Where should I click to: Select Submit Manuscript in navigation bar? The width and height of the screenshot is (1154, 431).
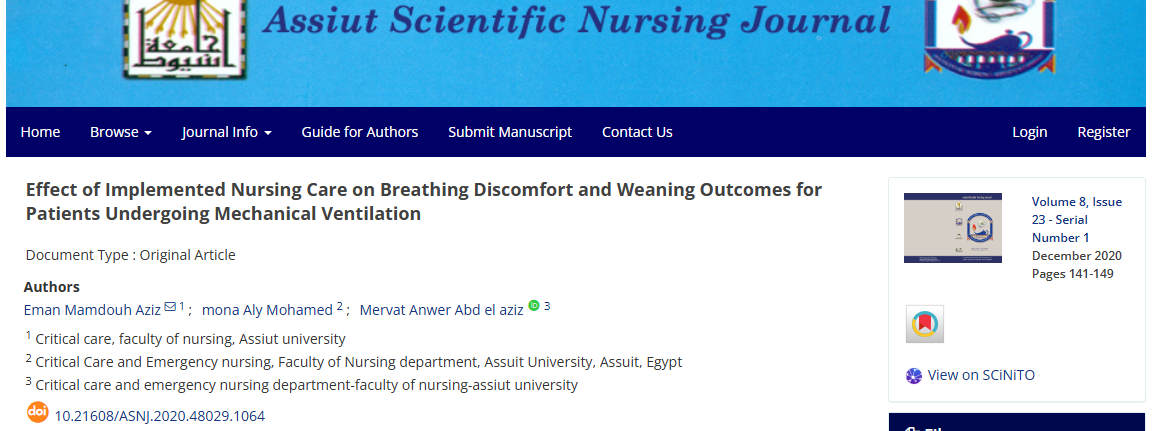510,132
